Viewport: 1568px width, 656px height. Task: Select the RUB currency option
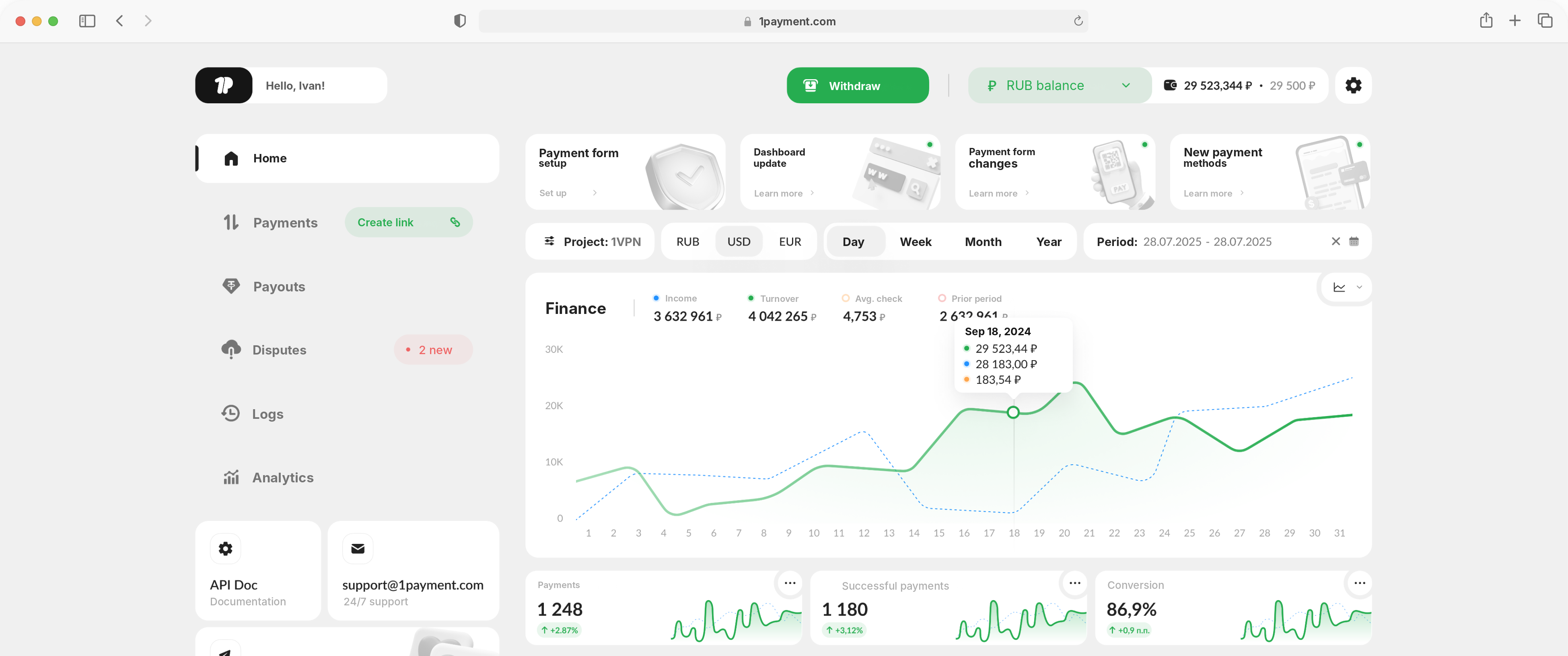point(687,242)
